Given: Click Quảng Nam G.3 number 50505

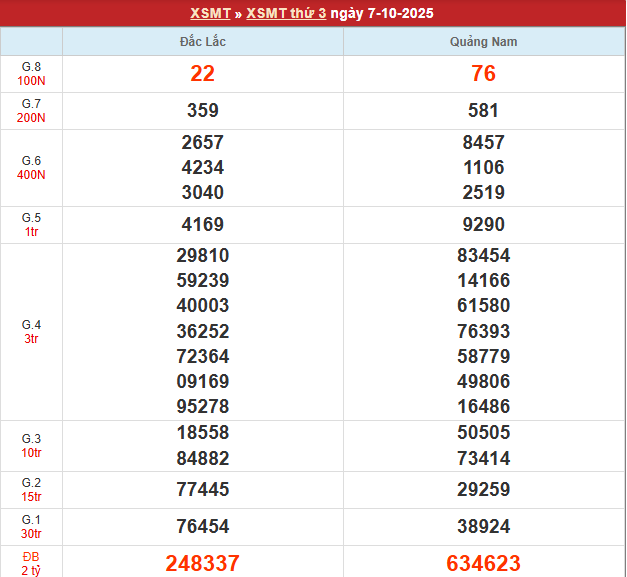Looking at the screenshot, I should 484,433.
